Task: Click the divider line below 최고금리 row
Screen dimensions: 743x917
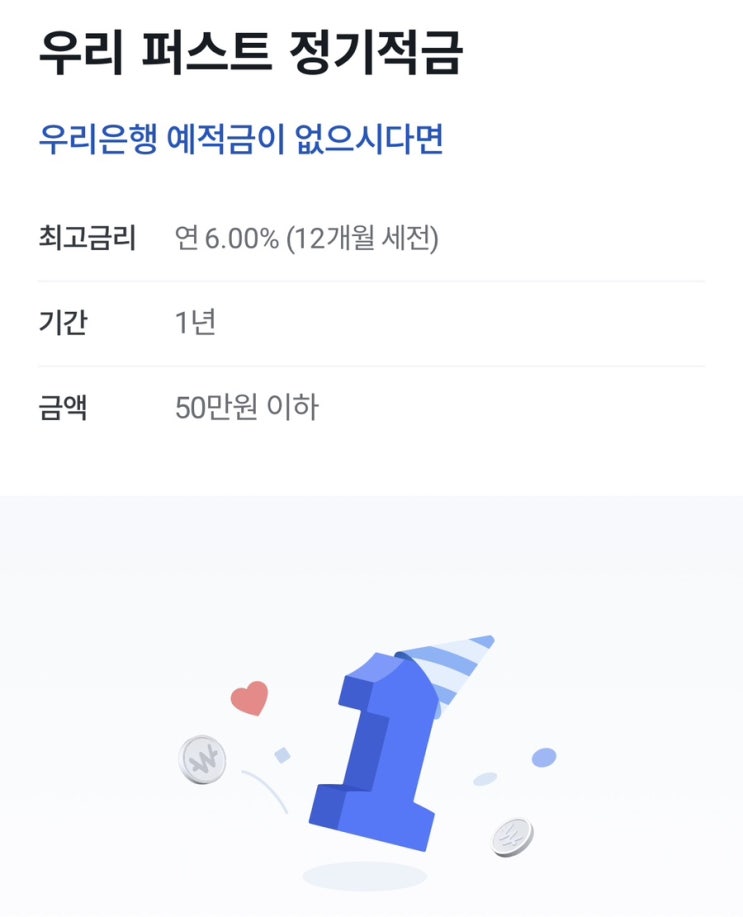Action: [371, 282]
